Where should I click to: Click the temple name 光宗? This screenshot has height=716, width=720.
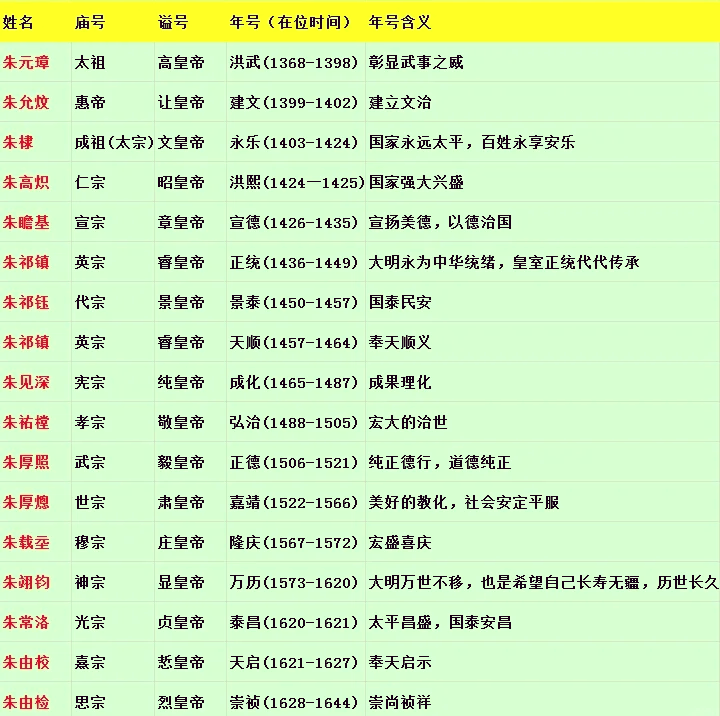[x=90, y=622]
